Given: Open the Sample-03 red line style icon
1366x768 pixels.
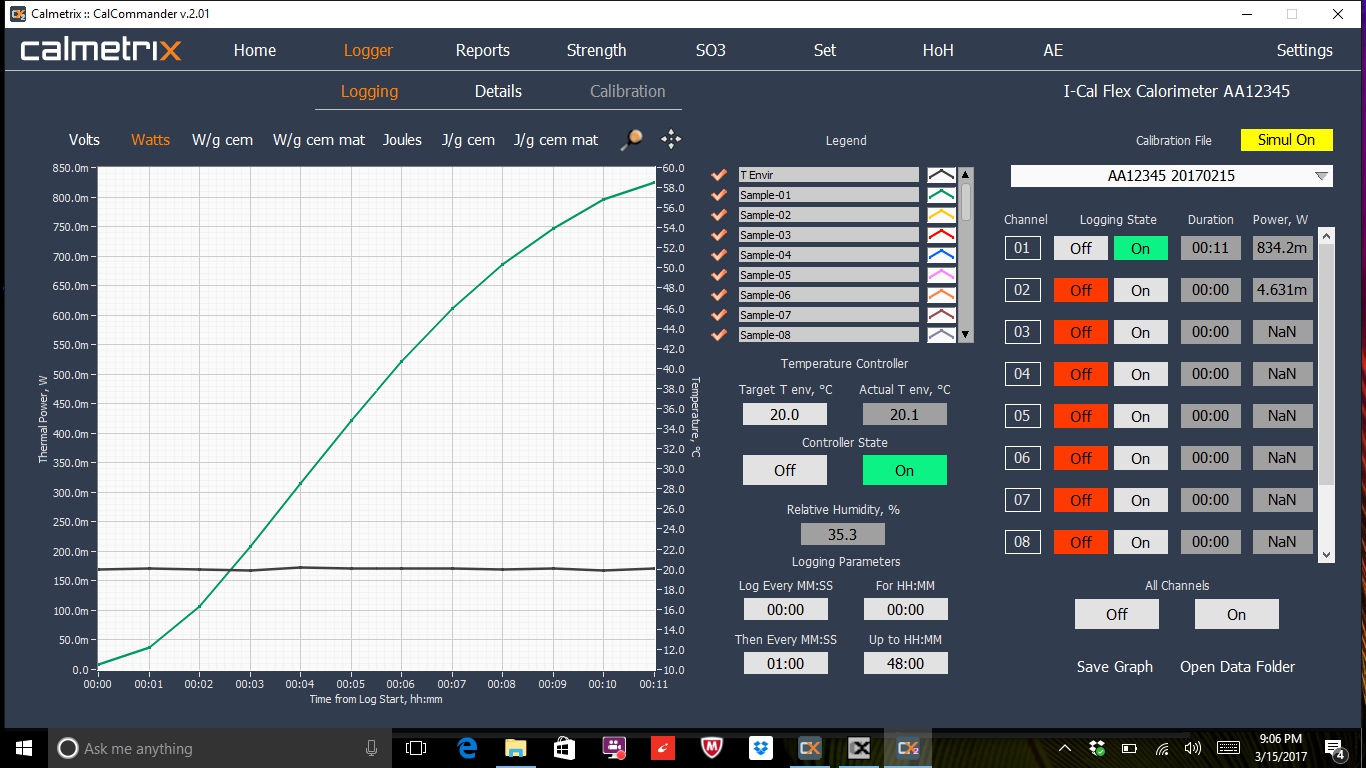Looking at the screenshot, I should [x=941, y=235].
